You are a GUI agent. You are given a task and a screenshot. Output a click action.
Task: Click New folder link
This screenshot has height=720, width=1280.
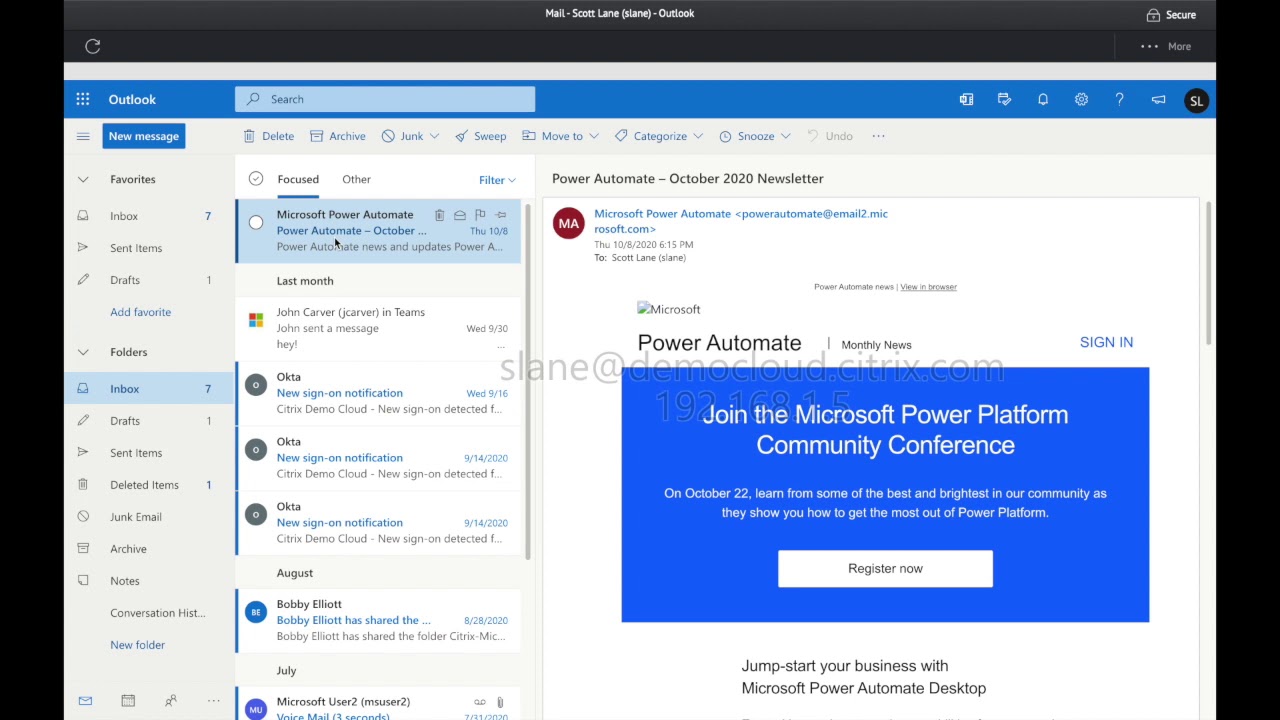(137, 645)
